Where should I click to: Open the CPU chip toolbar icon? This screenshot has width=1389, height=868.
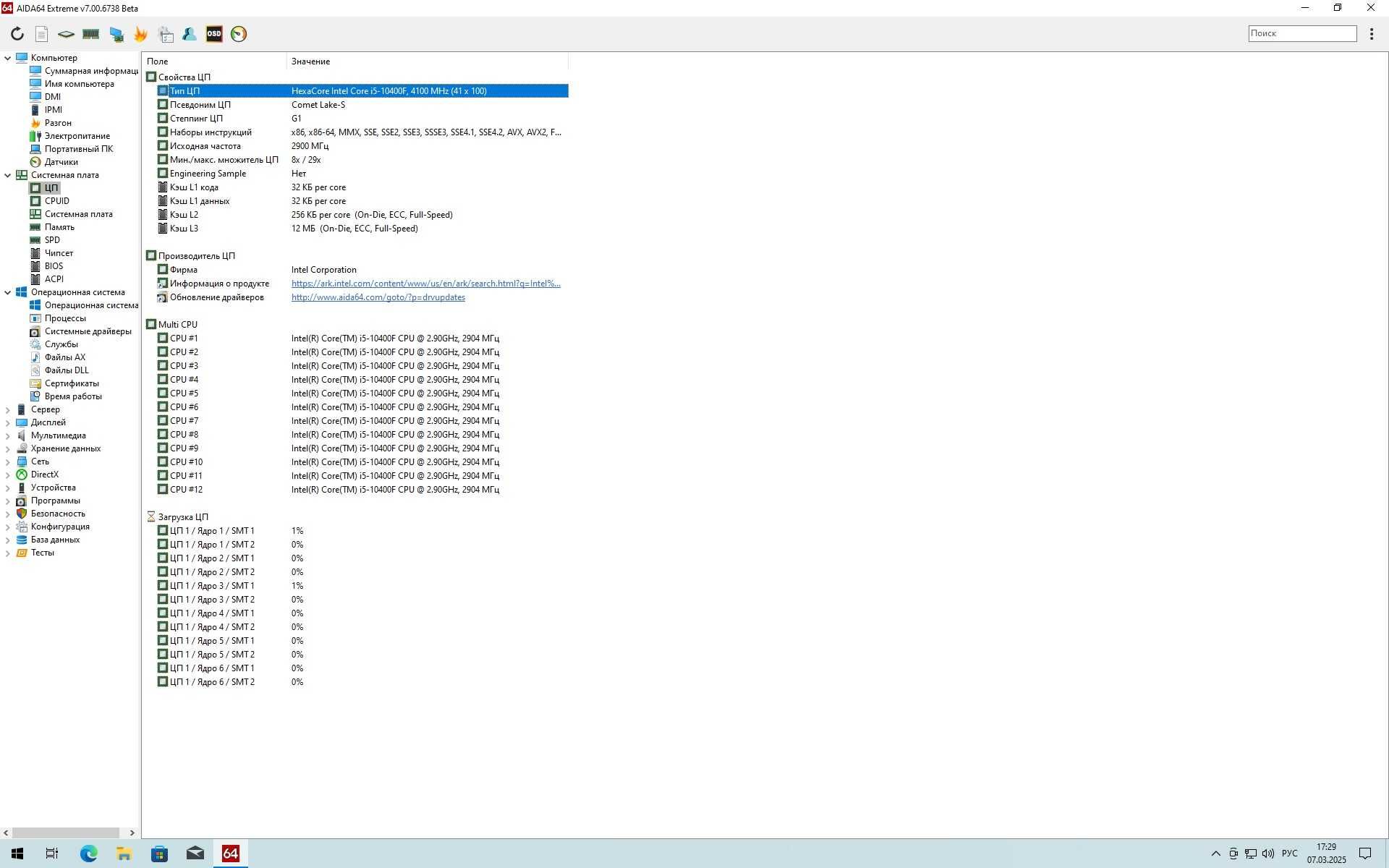tap(66, 34)
